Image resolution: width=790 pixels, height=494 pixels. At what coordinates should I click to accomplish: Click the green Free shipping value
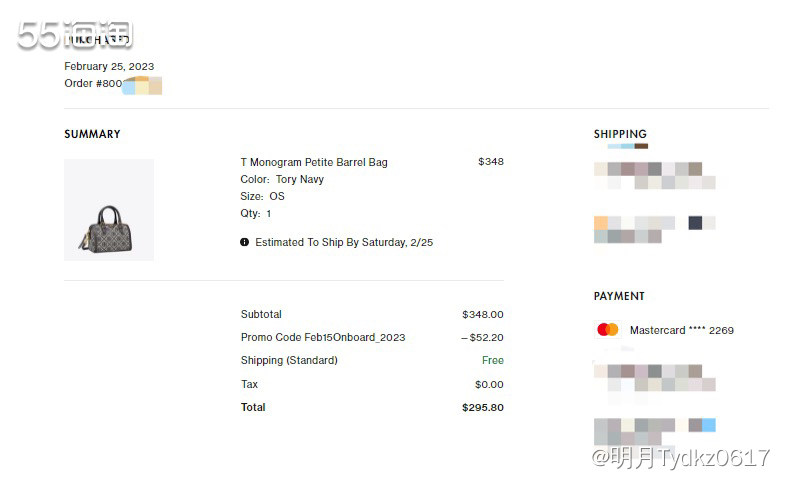[492, 360]
